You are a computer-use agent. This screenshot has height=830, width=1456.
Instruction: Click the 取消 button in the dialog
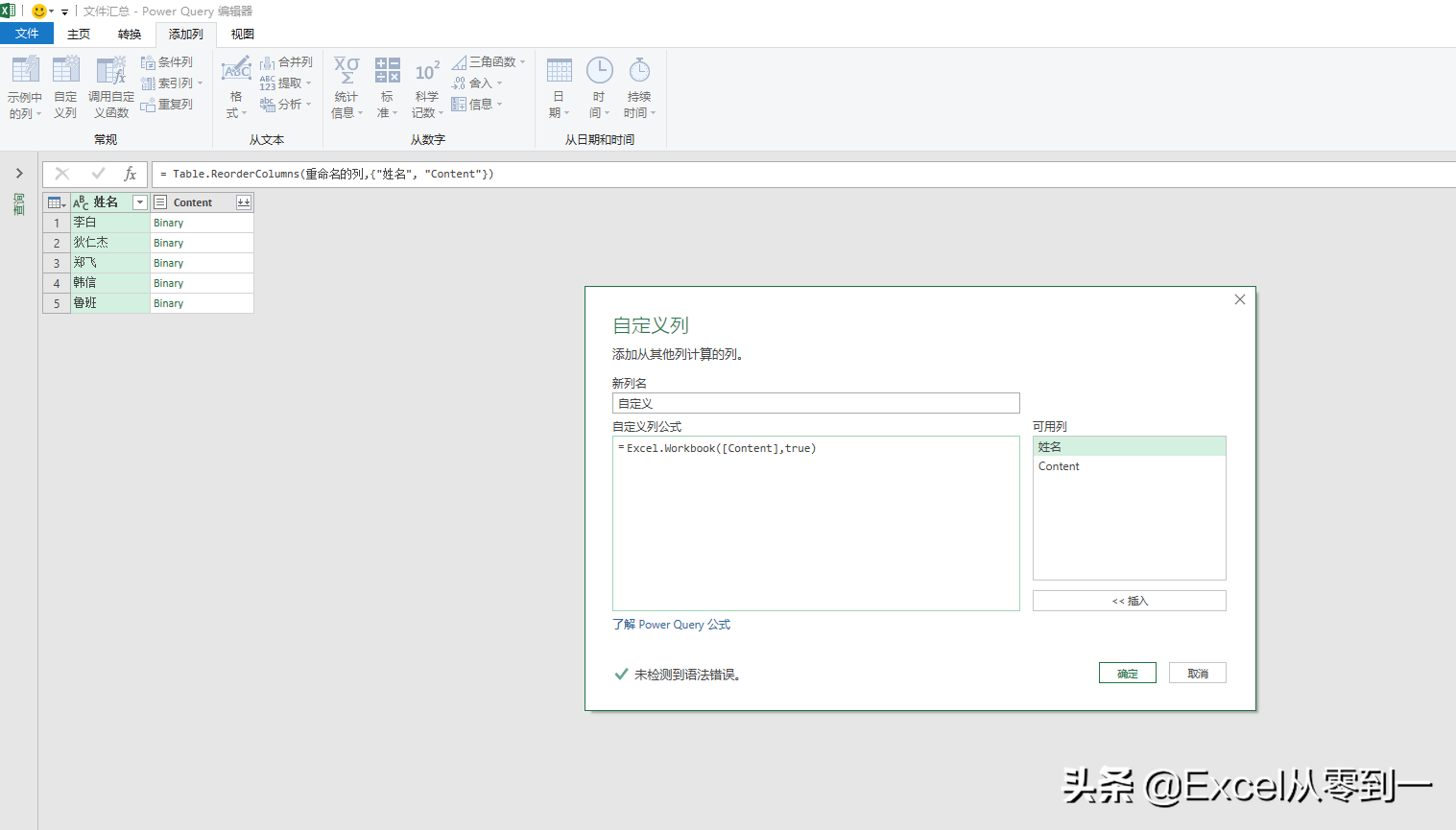click(1198, 674)
